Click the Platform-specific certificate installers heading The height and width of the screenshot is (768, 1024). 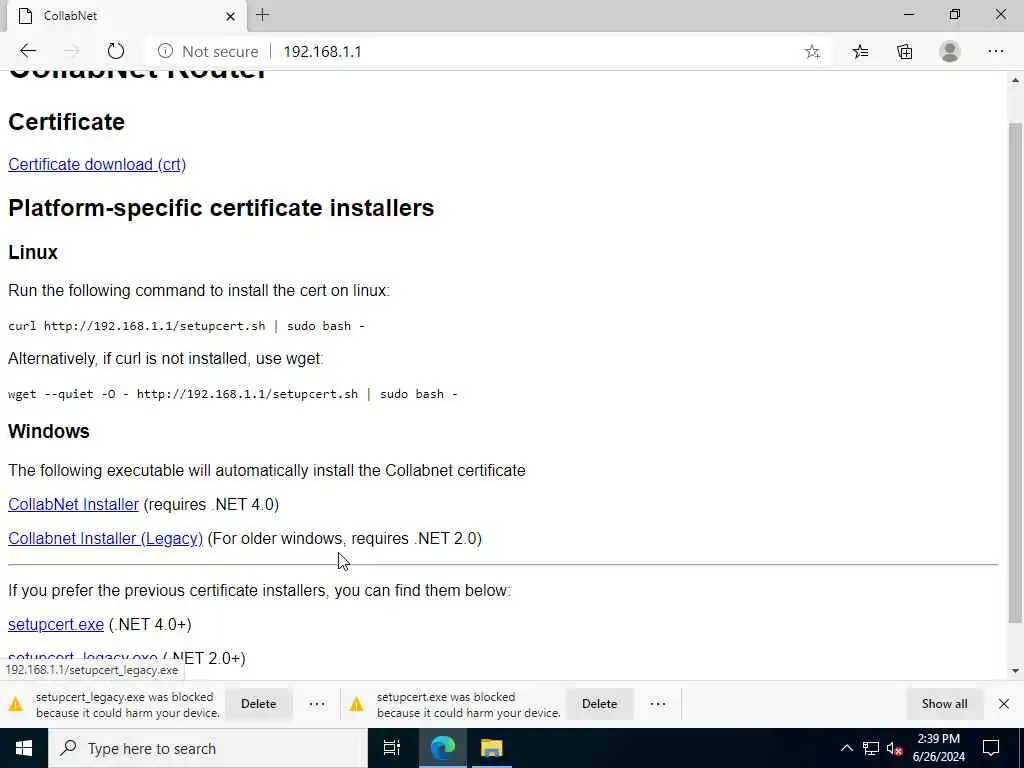(x=221, y=208)
